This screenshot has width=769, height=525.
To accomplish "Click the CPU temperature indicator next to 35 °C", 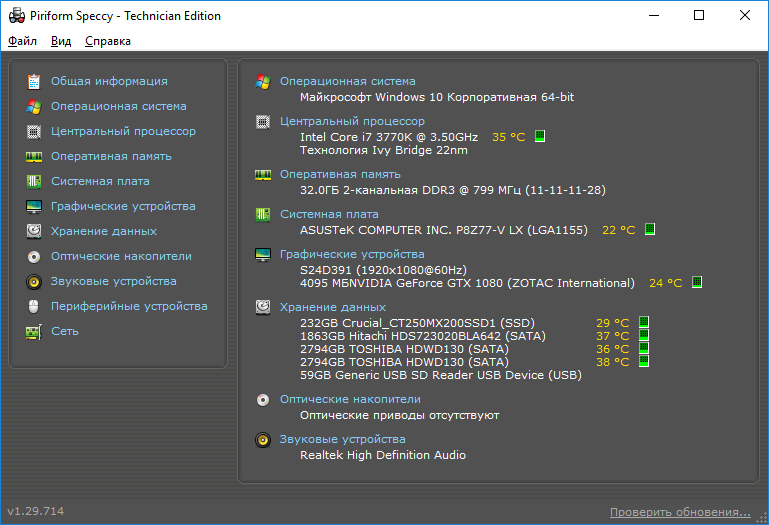I will pyautogui.click(x=540, y=136).
